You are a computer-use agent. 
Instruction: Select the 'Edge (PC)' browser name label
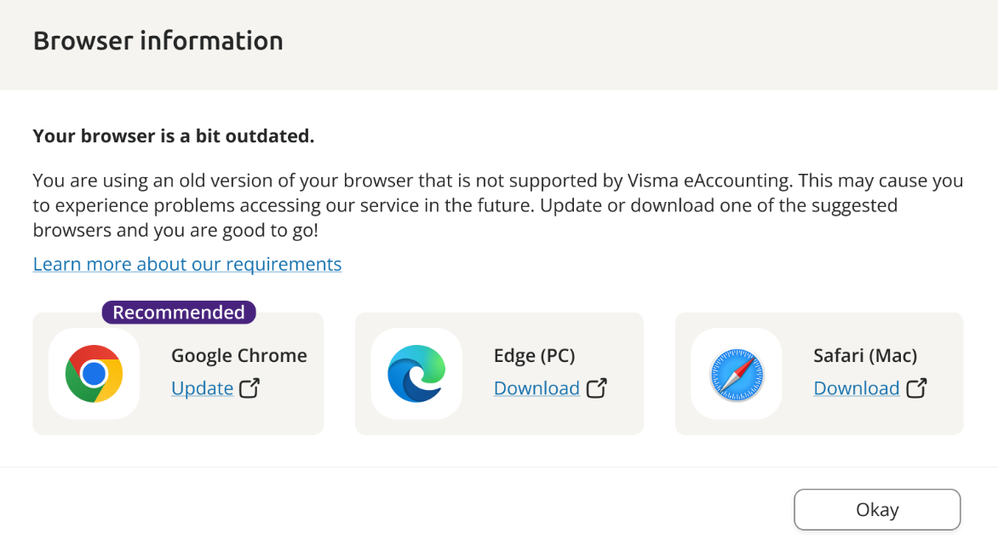click(534, 355)
